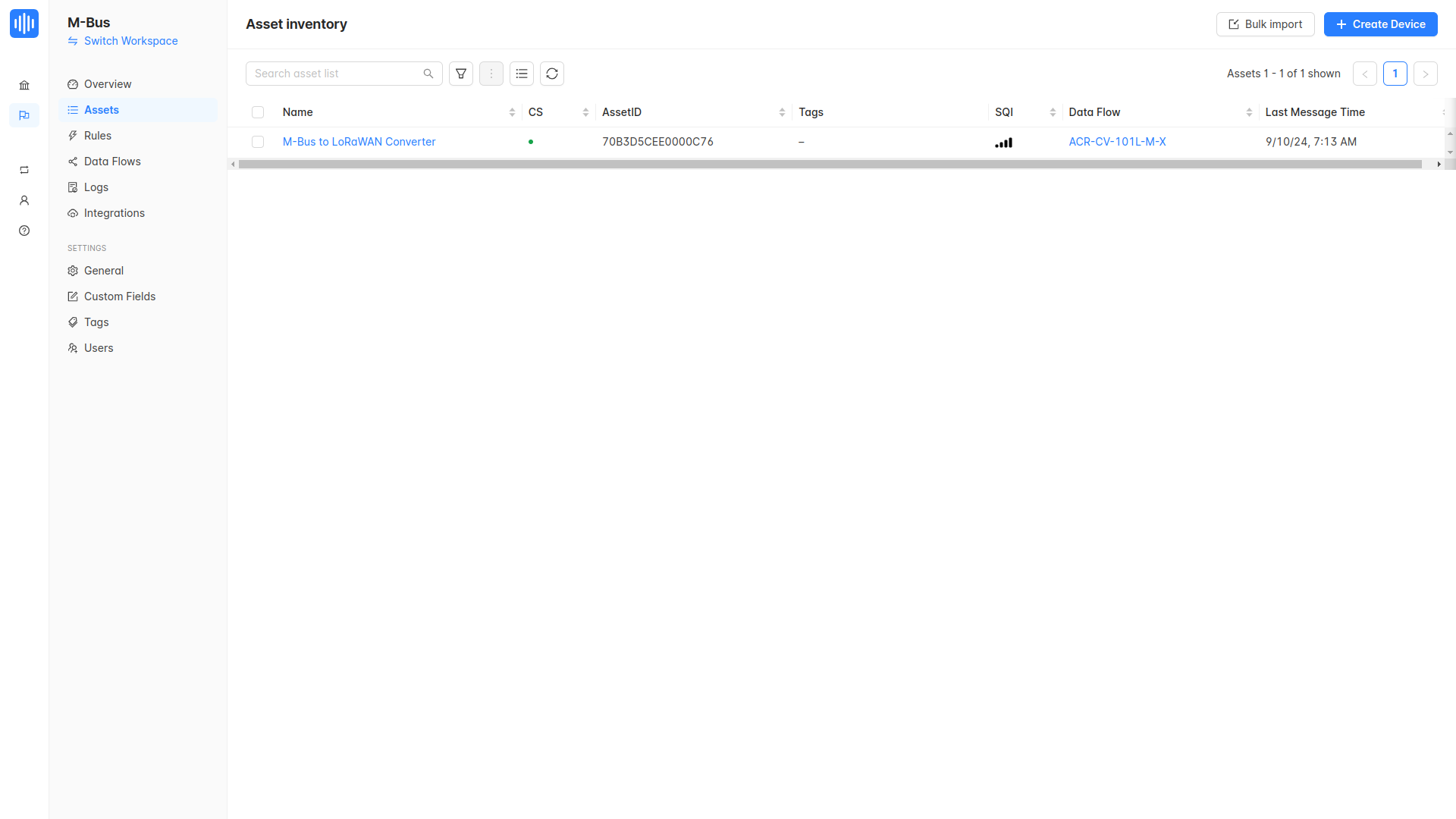This screenshot has width=1456, height=819.
Task: Click the home building icon in left rail
Action: [x=24, y=85]
